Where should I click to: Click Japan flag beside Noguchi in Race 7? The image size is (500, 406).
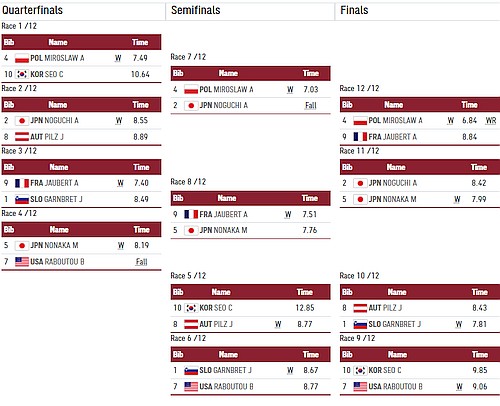pos(191,106)
